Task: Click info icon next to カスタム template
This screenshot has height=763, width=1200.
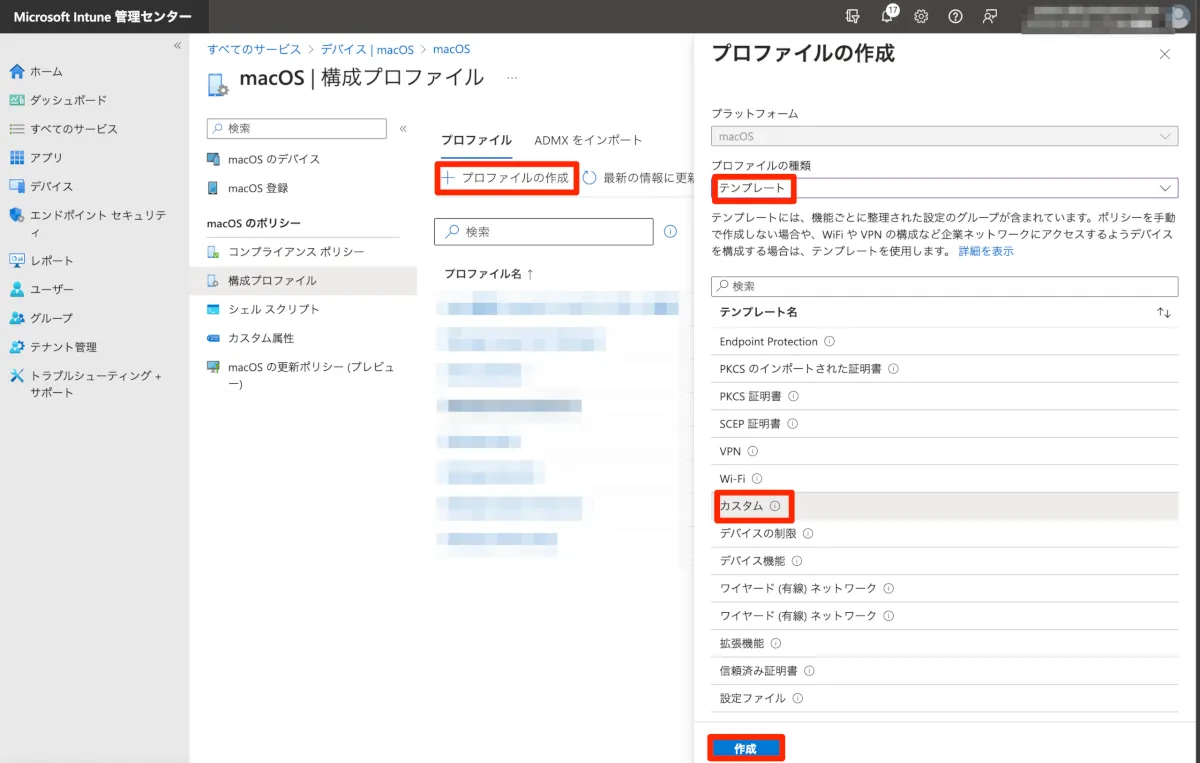Action: tap(775, 506)
